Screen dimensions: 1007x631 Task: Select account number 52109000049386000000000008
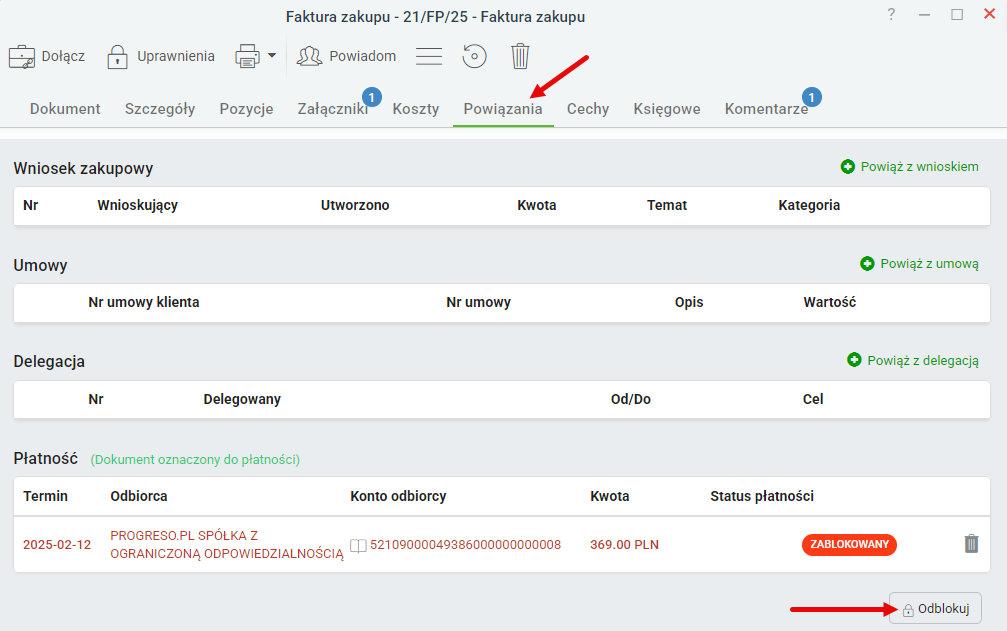466,545
